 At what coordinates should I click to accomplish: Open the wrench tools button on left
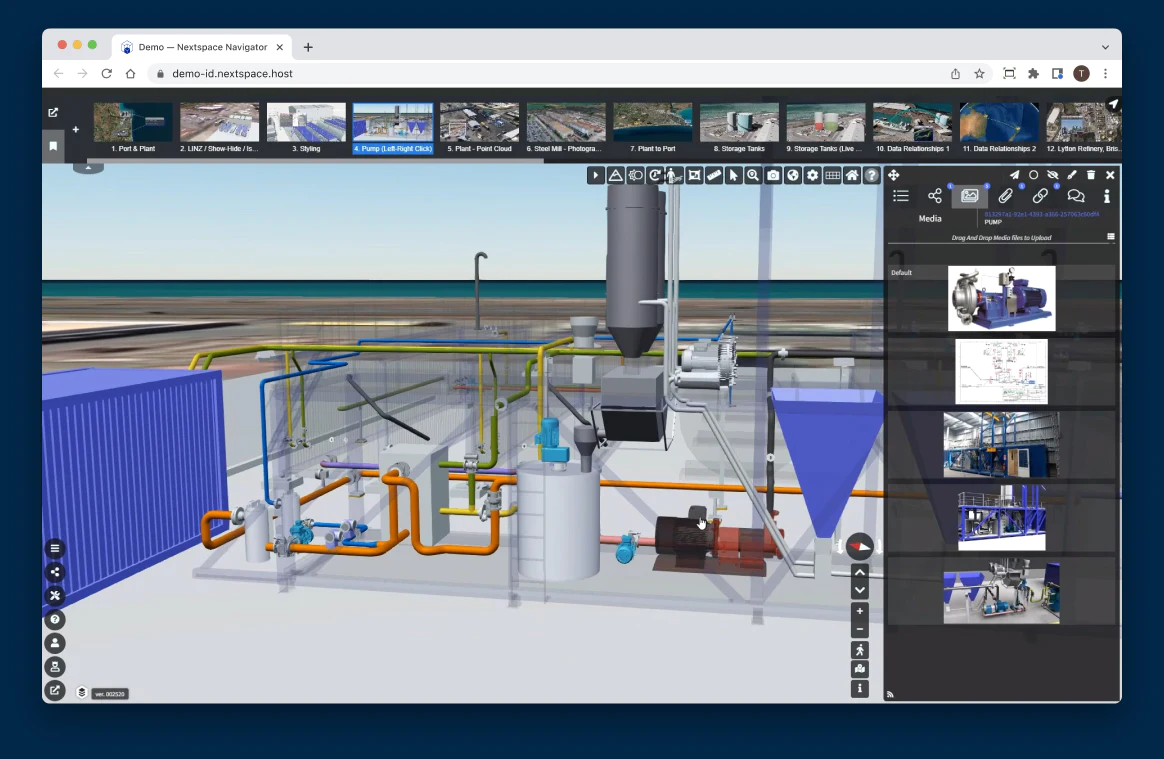pos(55,596)
